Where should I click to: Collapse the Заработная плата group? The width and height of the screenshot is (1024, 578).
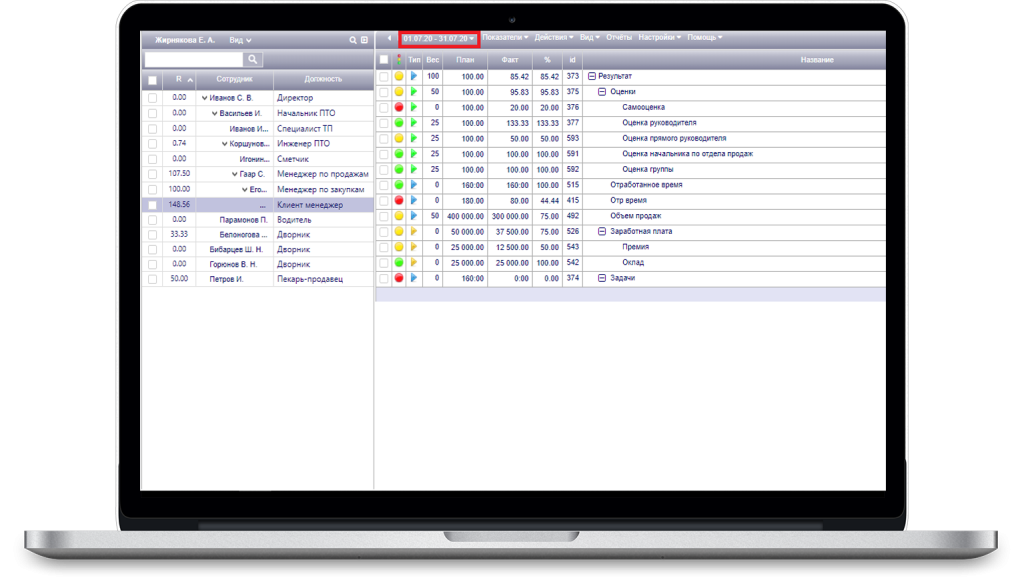[x=602, y=231]
